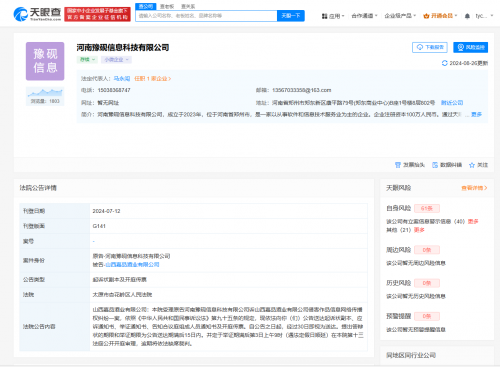Click the crown icon for 开通会员

point(426,16)
